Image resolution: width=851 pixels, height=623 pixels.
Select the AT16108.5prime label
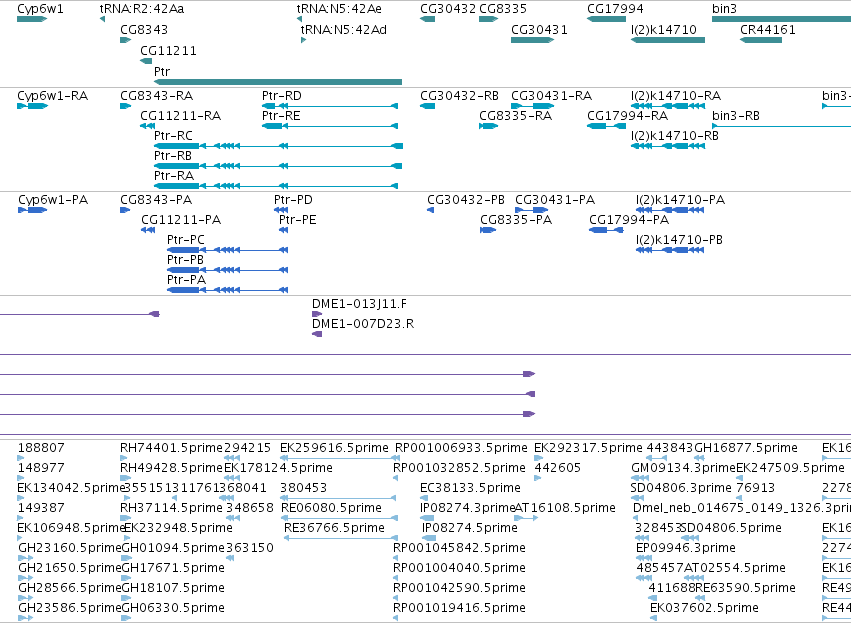coord(564,508)
